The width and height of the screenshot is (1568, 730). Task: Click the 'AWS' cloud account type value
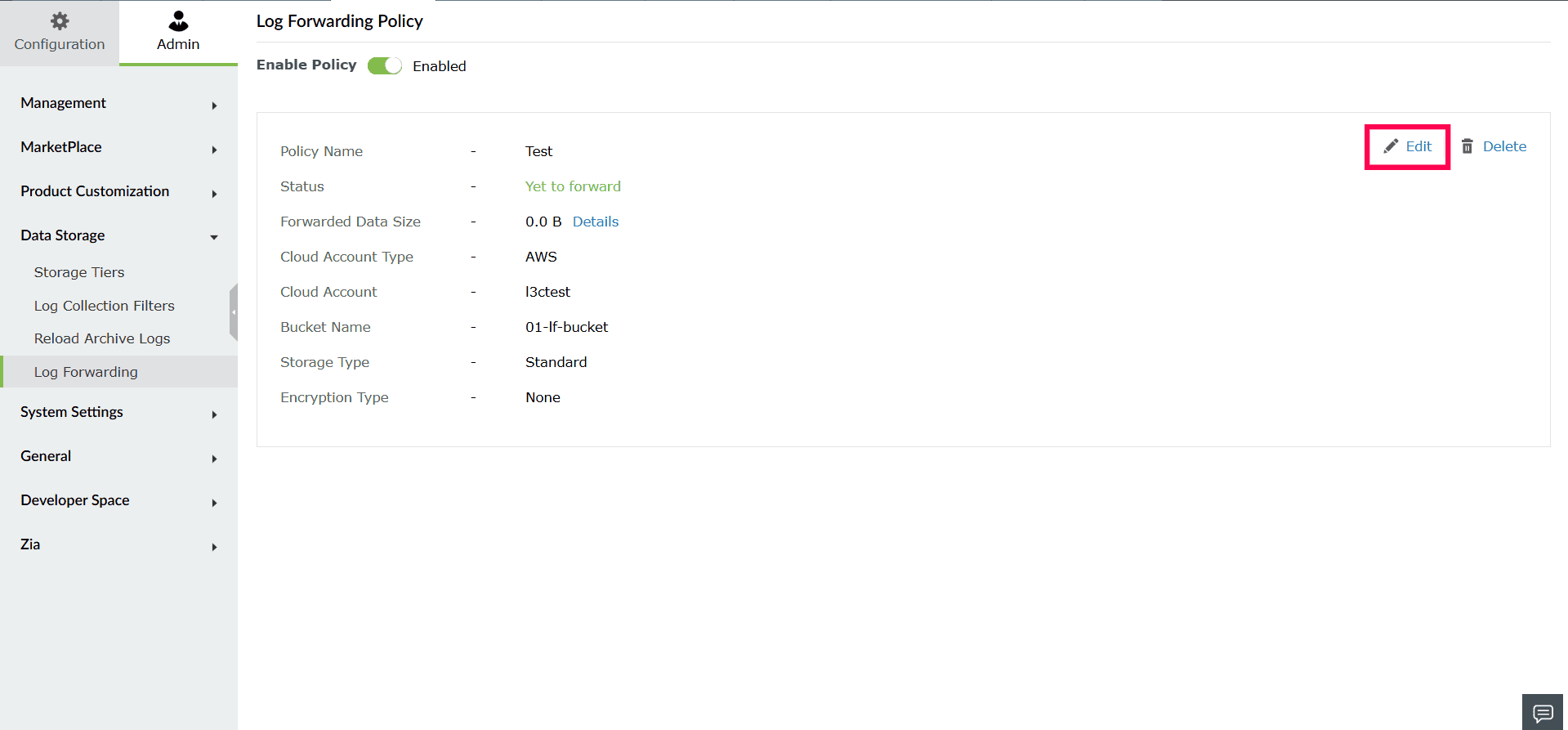click(x=541, y=257)
